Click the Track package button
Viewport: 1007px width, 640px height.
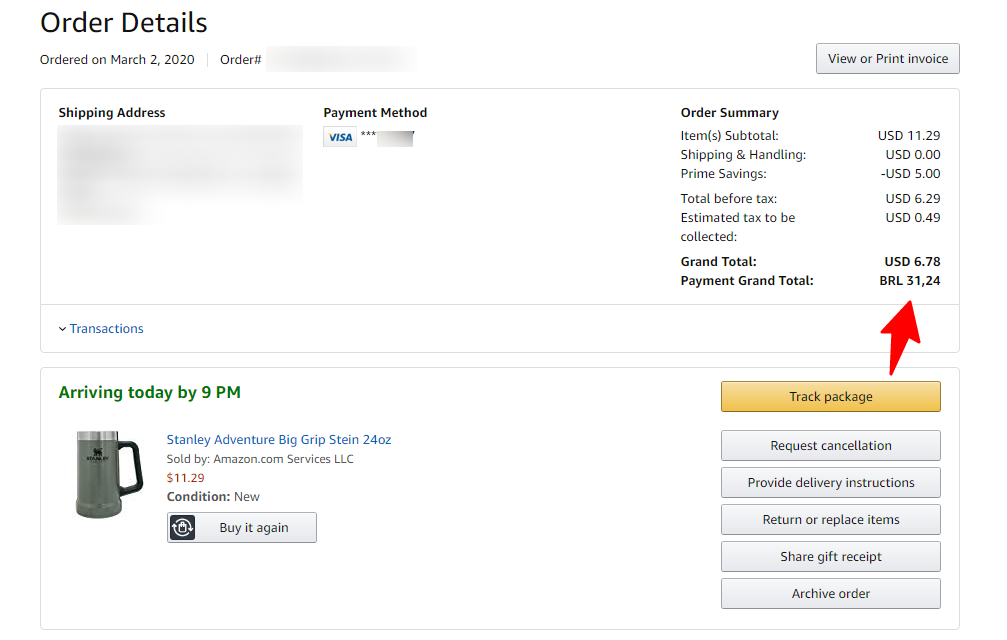(x=830, y=397)
